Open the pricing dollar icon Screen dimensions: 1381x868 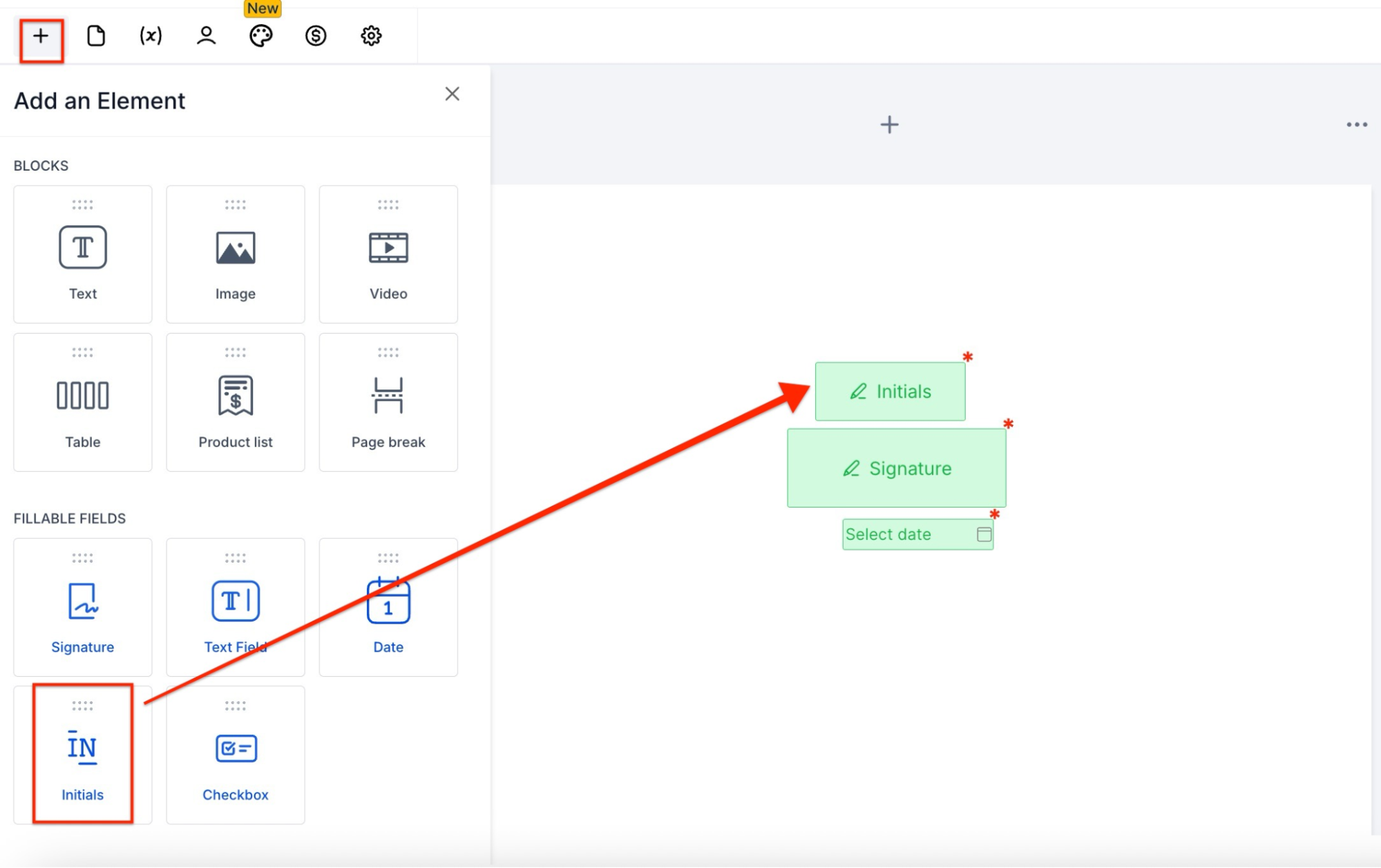[316, 36]
